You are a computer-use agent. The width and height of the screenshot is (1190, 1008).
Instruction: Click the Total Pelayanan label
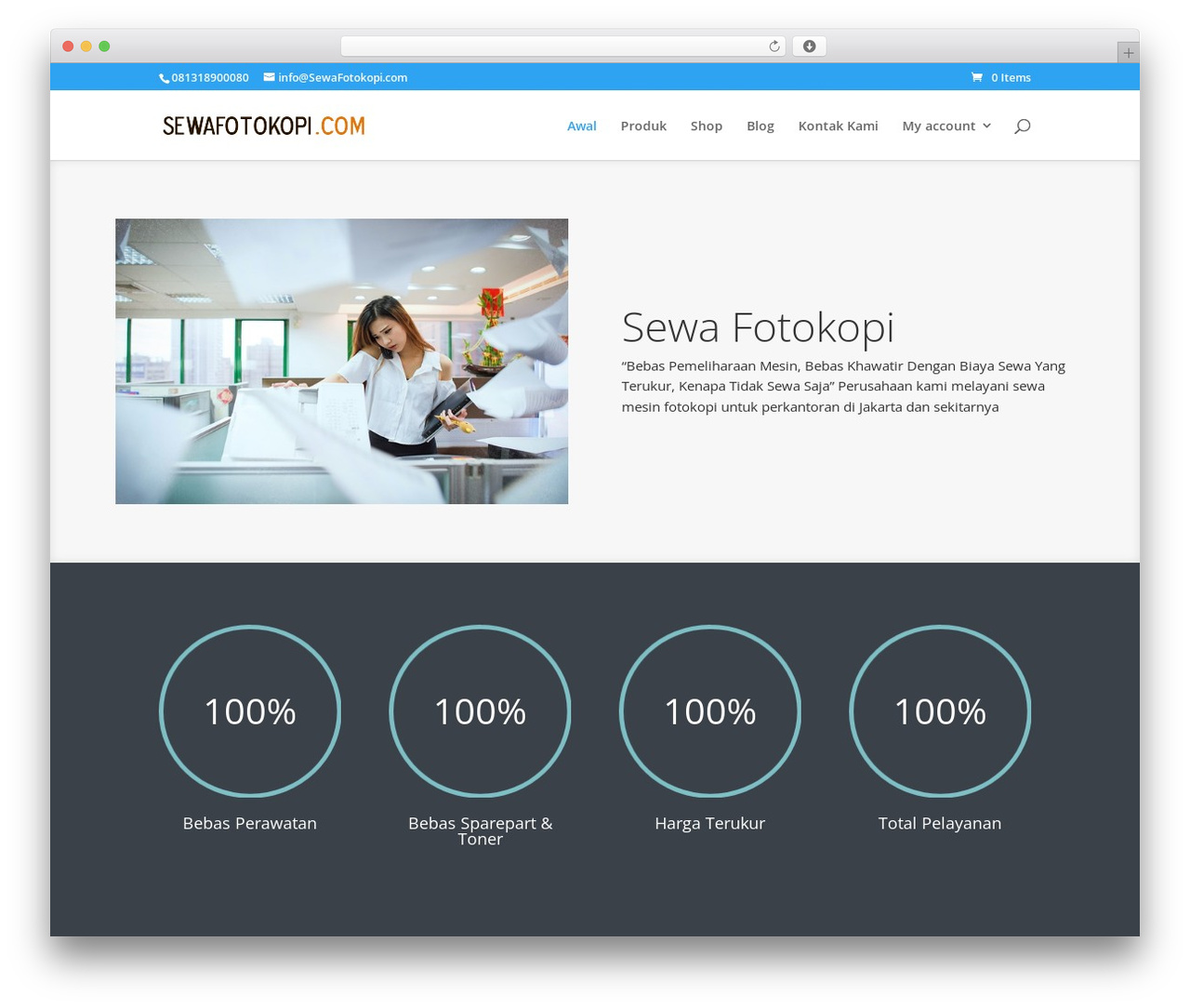940,823
